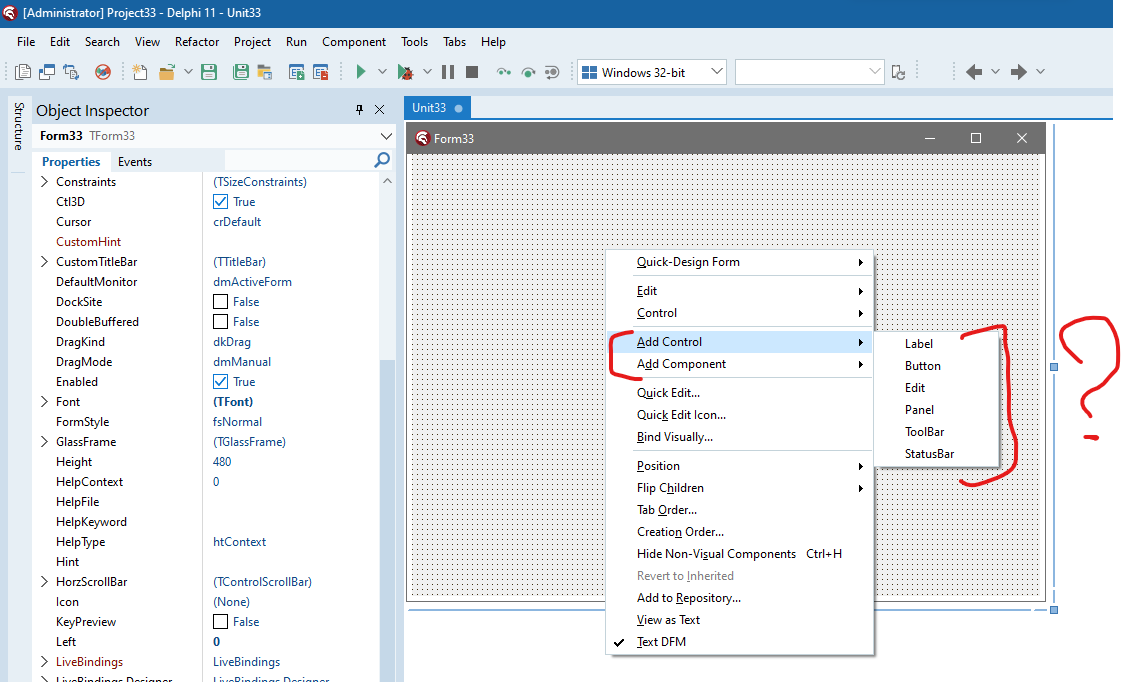Open the Windows 32-bit platform dropdown

(x=716, y=72)
